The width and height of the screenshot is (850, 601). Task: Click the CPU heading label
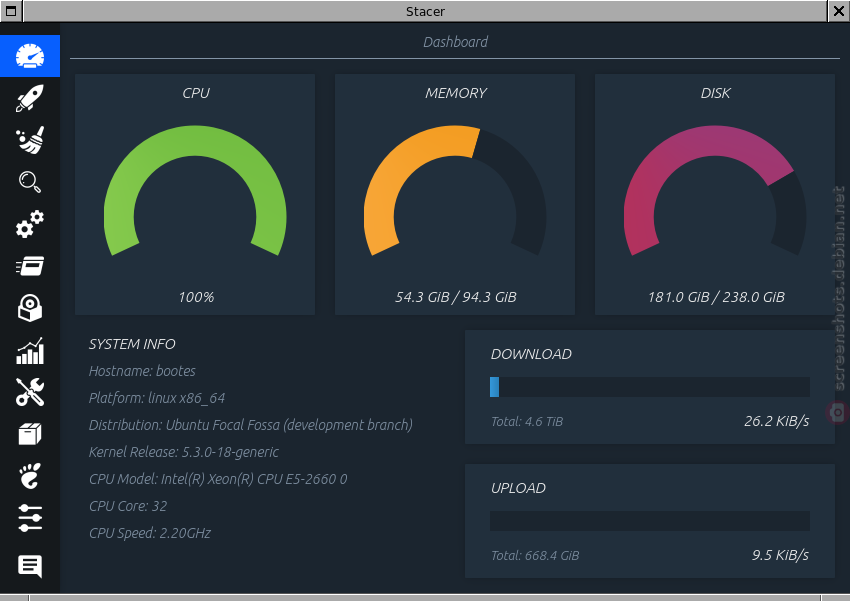click(x=196, y=93)
